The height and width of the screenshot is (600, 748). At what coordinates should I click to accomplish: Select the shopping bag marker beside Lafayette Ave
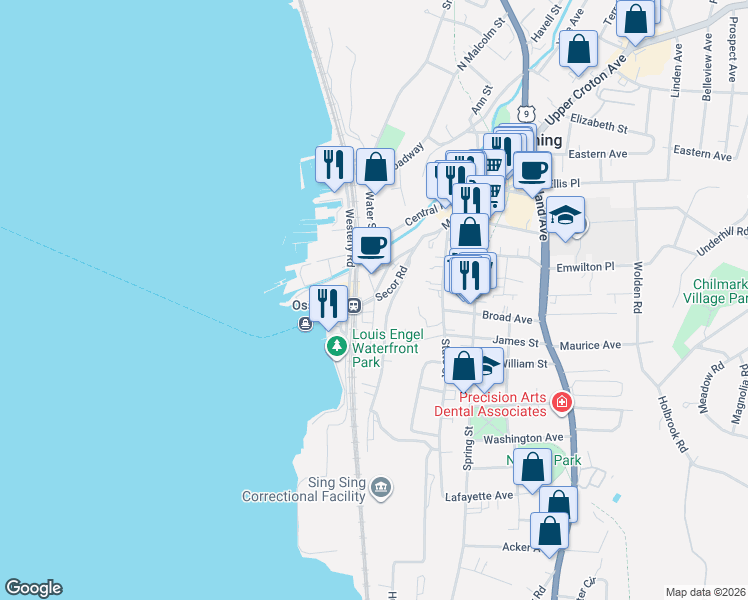559,501
